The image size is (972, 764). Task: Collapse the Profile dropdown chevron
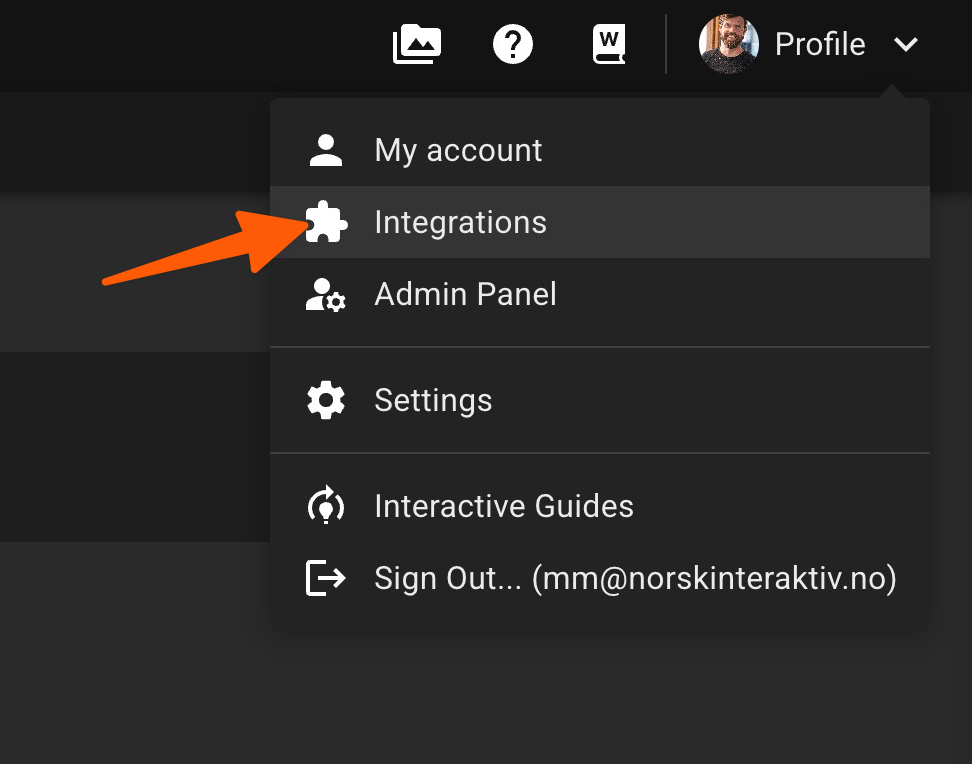(906, 45)
